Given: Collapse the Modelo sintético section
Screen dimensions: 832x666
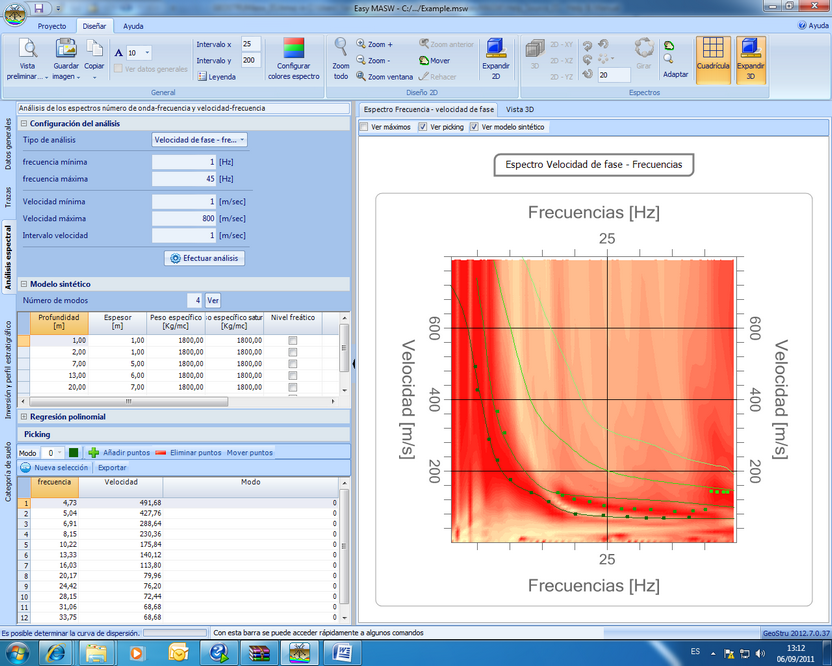Looking at the screenshot, I should point(23,284).
